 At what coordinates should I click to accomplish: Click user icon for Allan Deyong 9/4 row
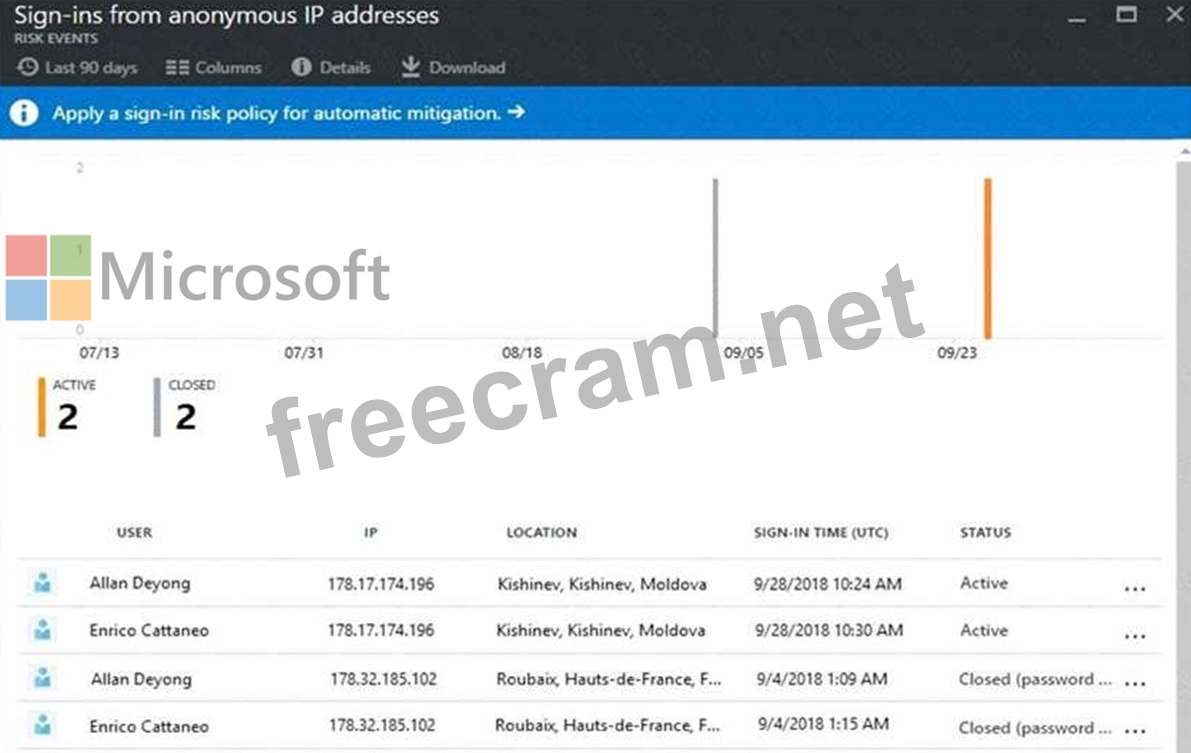pyautogui.click(x=43, y=678)
